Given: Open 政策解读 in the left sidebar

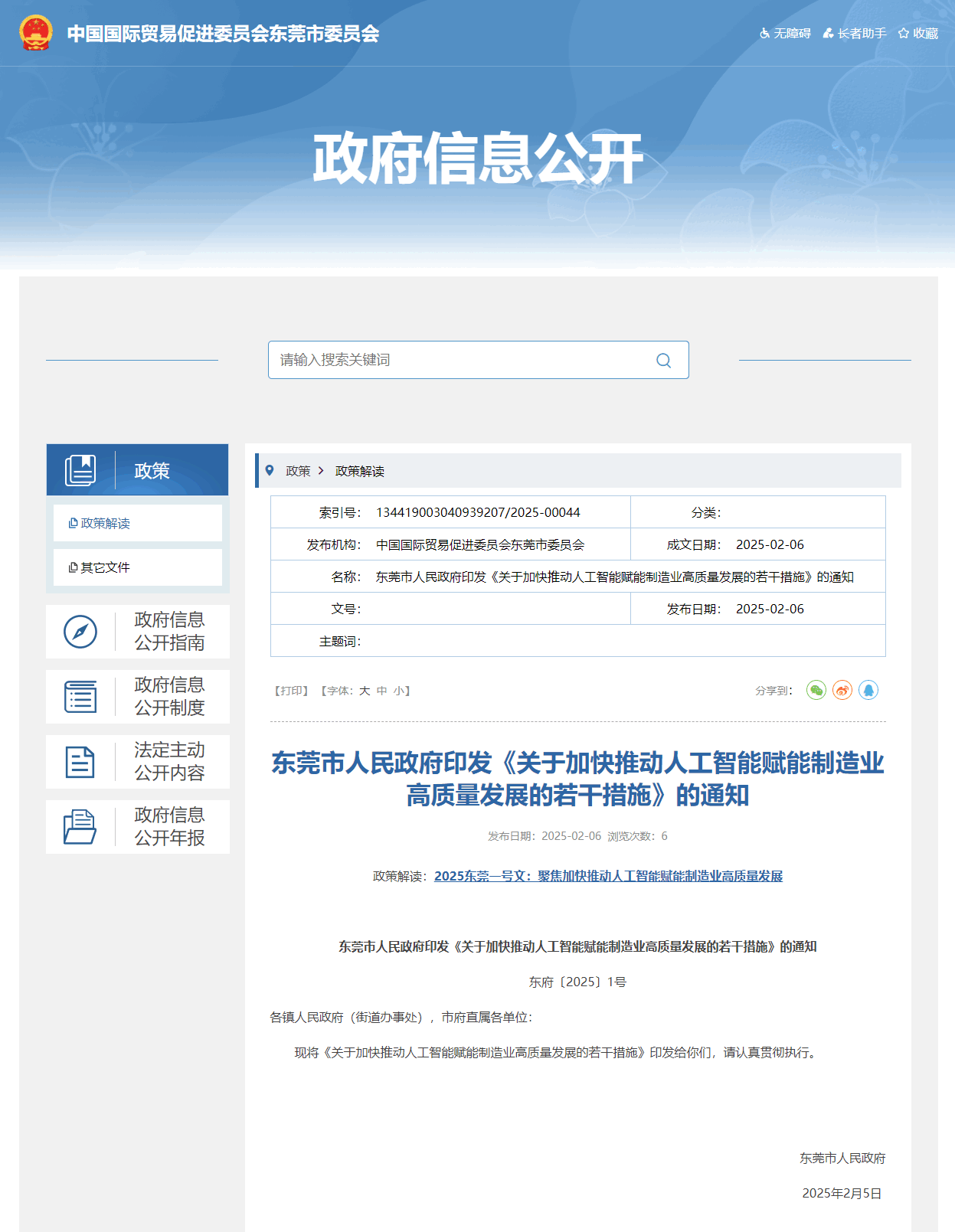Looking at the screenshot, I should click(x=105, y=523).
